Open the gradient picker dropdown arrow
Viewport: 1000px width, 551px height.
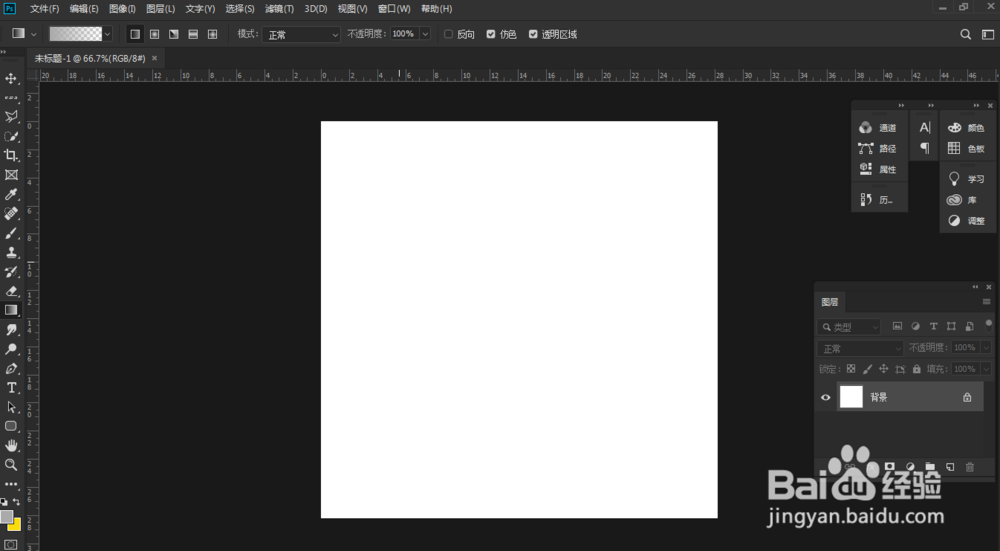click(x=107, y=34)
